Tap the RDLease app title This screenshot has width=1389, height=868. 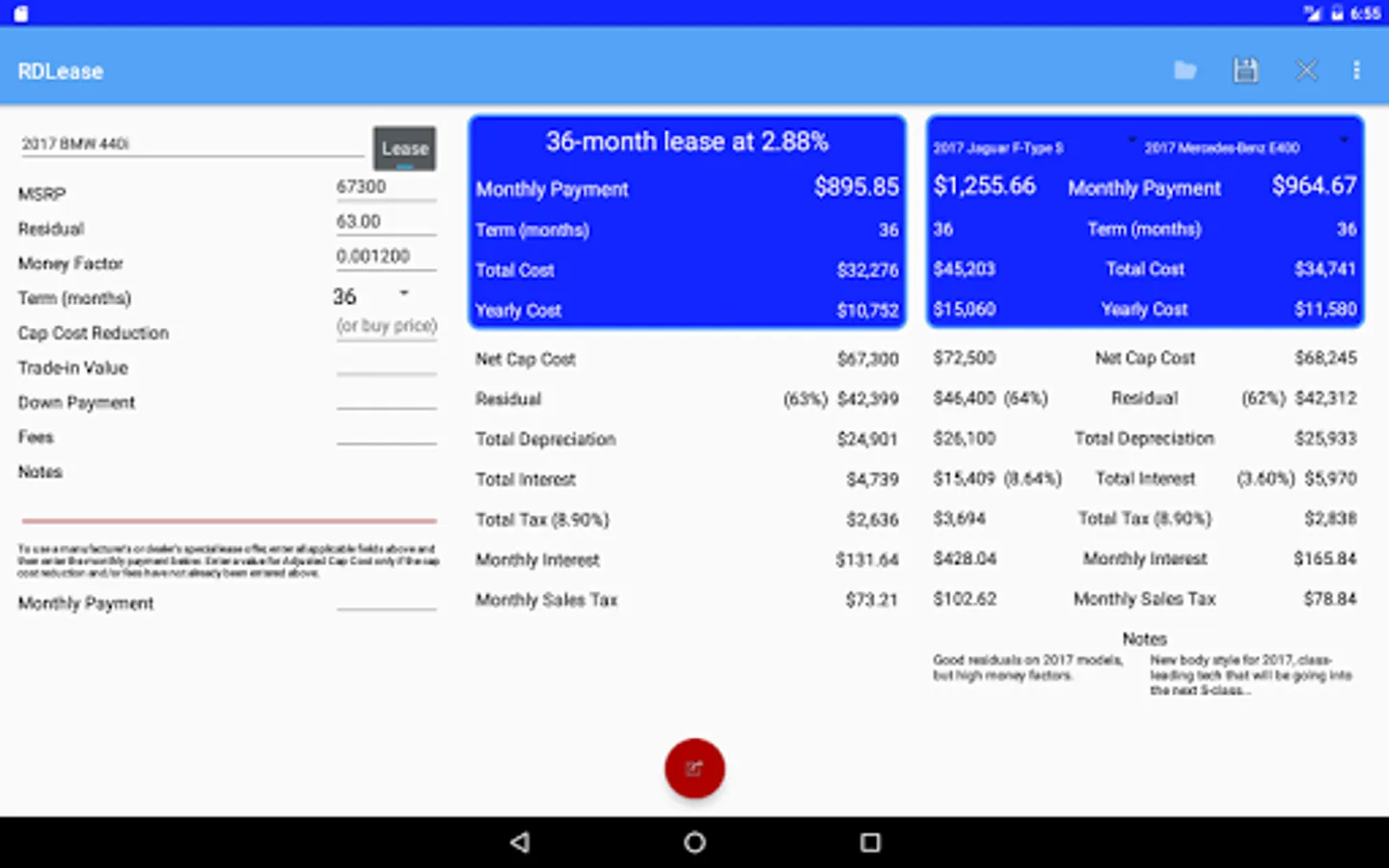coord(60,71)
